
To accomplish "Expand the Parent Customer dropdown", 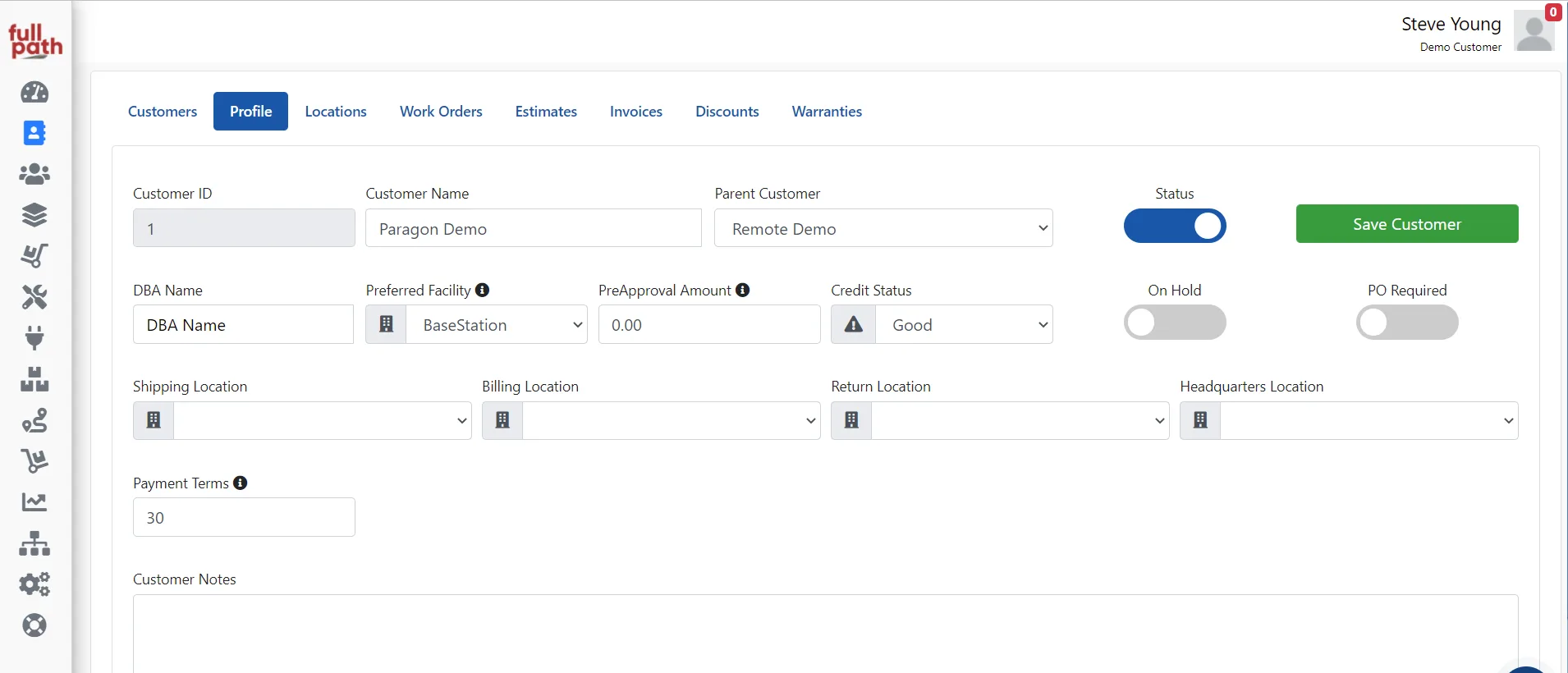I will [883, 228].
